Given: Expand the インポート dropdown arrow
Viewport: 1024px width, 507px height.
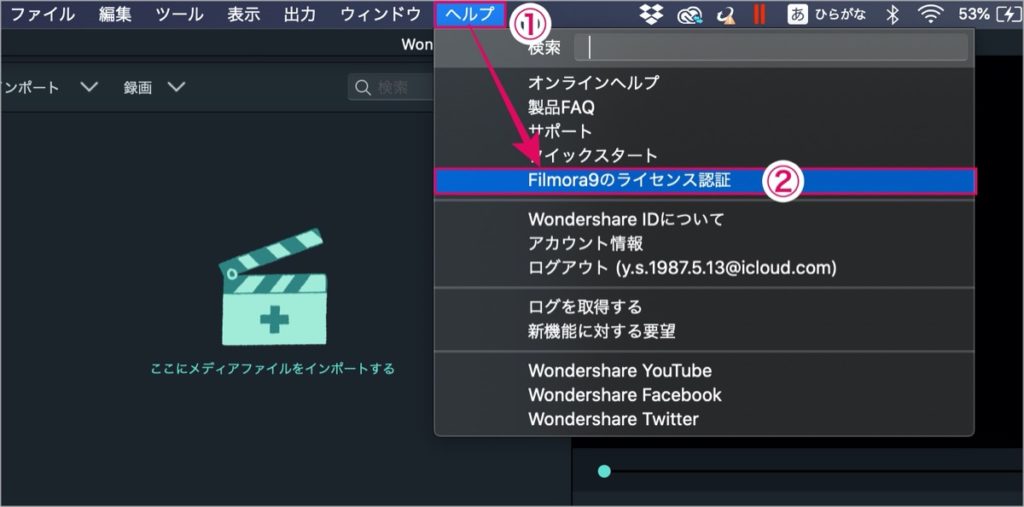Looking at the screenshot, I should point(89,87).
